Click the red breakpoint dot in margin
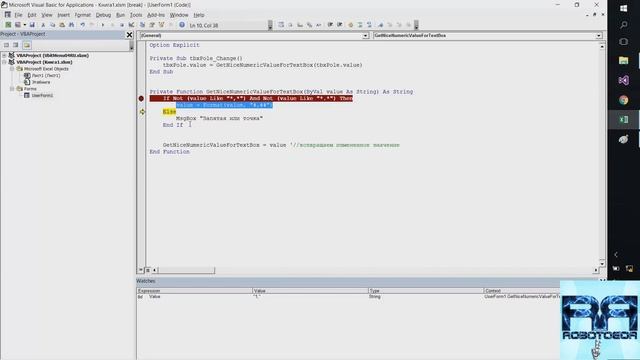The height and width of the screenshot is (360, 640). click(x=141, y=98)
